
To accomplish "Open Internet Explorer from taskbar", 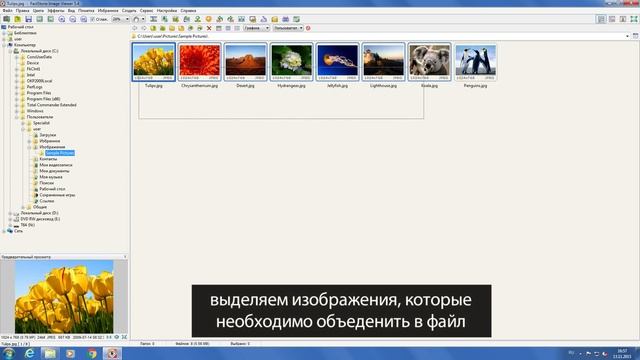I will [29, 353].
